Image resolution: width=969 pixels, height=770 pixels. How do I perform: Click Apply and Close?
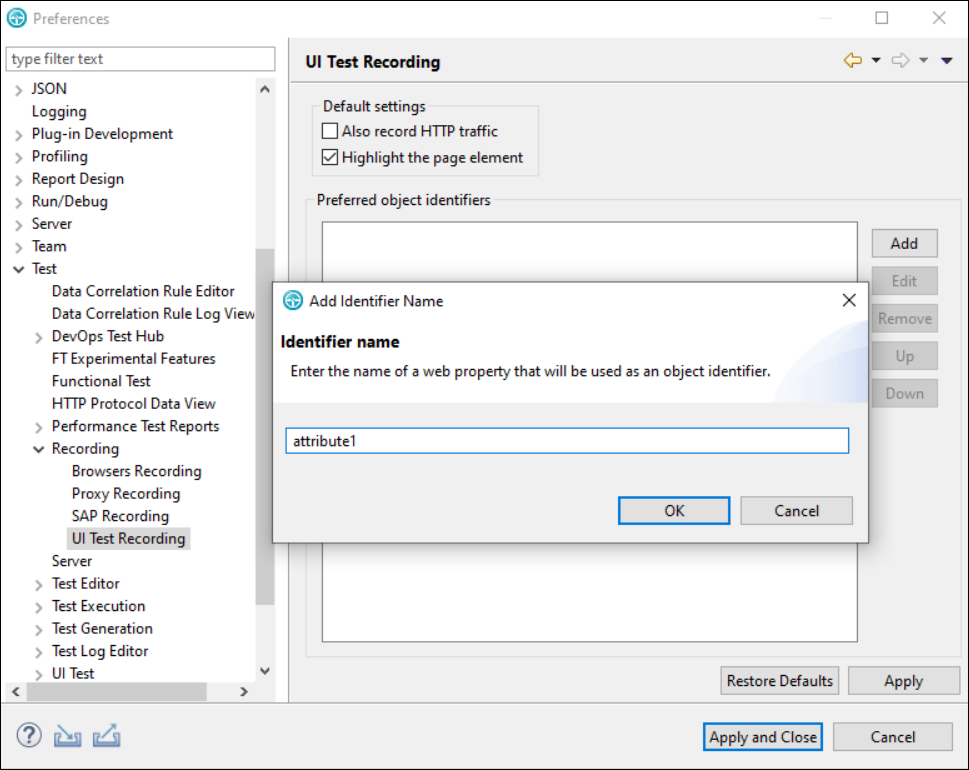[762, 737]
